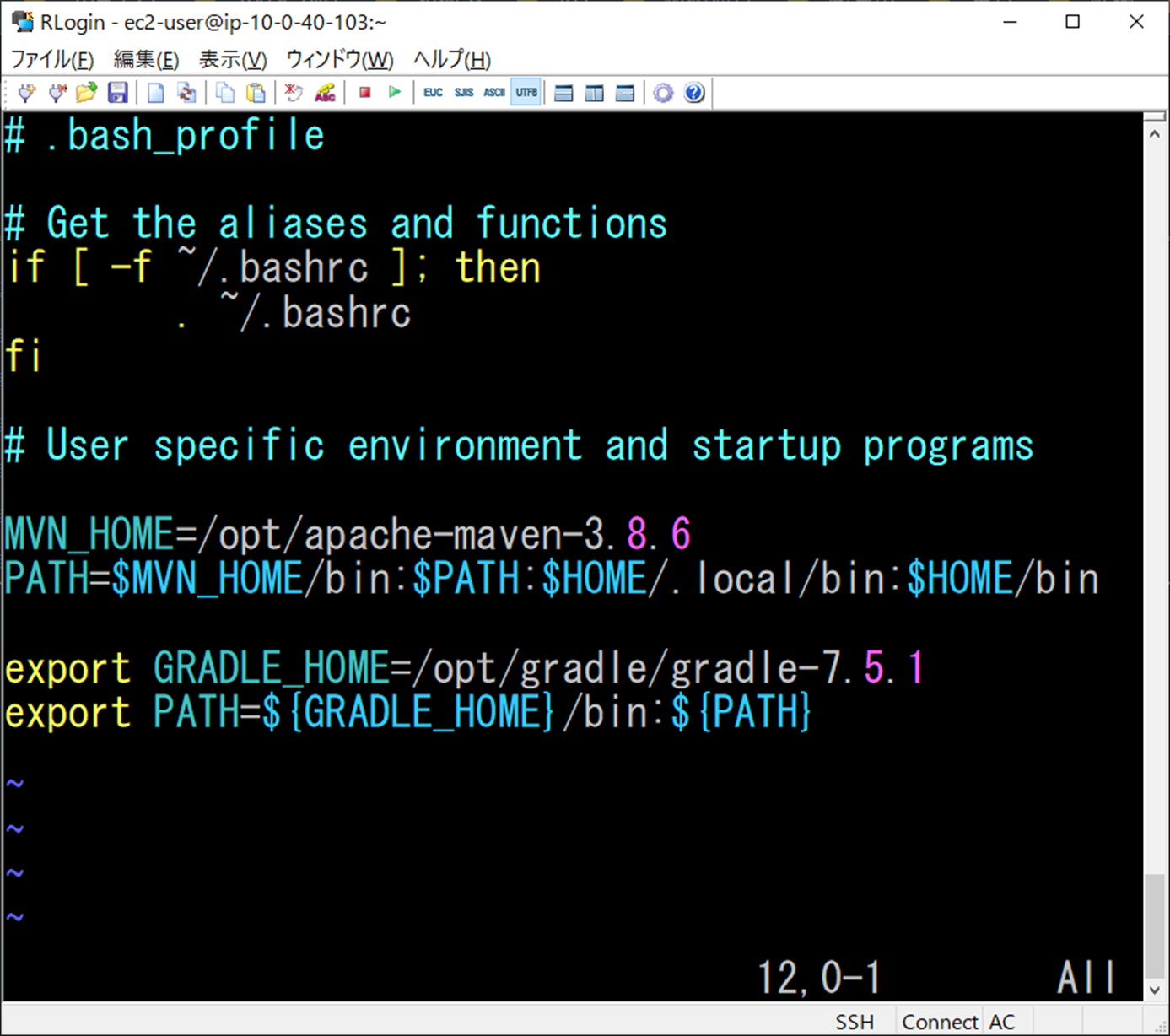The width and height of the screenshot is (1170, 1036).
Task: Click the scrollbar down arrow
Action: coord(1155,990)
